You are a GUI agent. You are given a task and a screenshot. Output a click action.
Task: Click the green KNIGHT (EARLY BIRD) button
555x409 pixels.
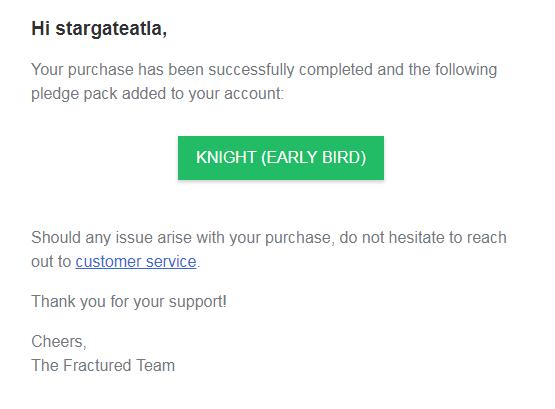click(281, 158)
